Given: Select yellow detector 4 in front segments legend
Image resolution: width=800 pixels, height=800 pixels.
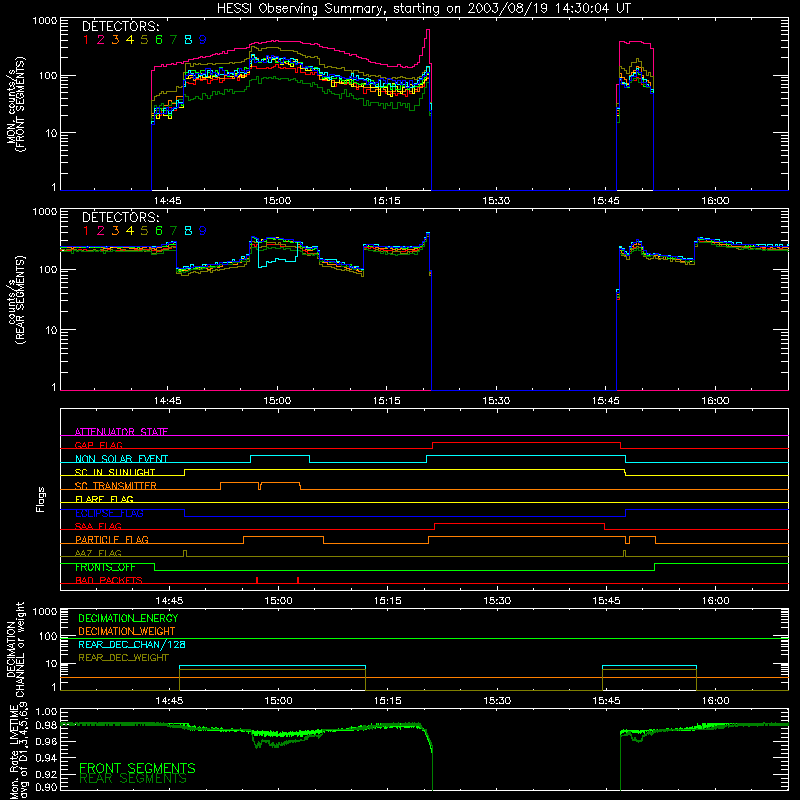Looking at the screenshot, I should 130,40.
